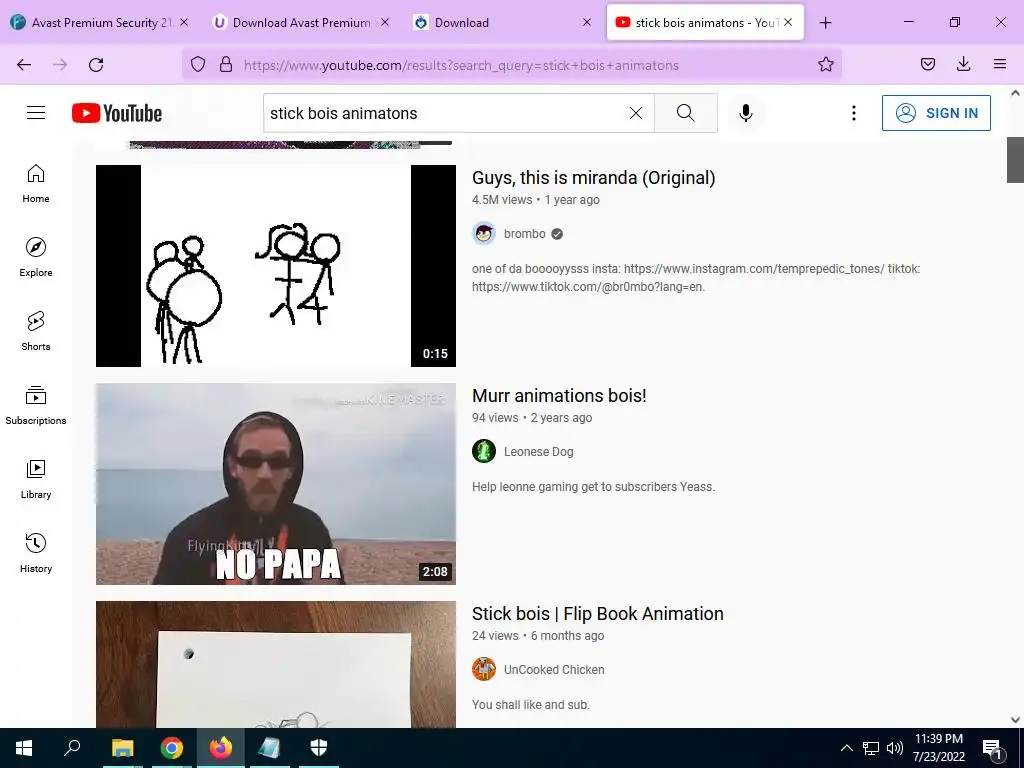Click brombo channel avatar
Viewport: 1024px width, 768px height.
coord(484,234)
